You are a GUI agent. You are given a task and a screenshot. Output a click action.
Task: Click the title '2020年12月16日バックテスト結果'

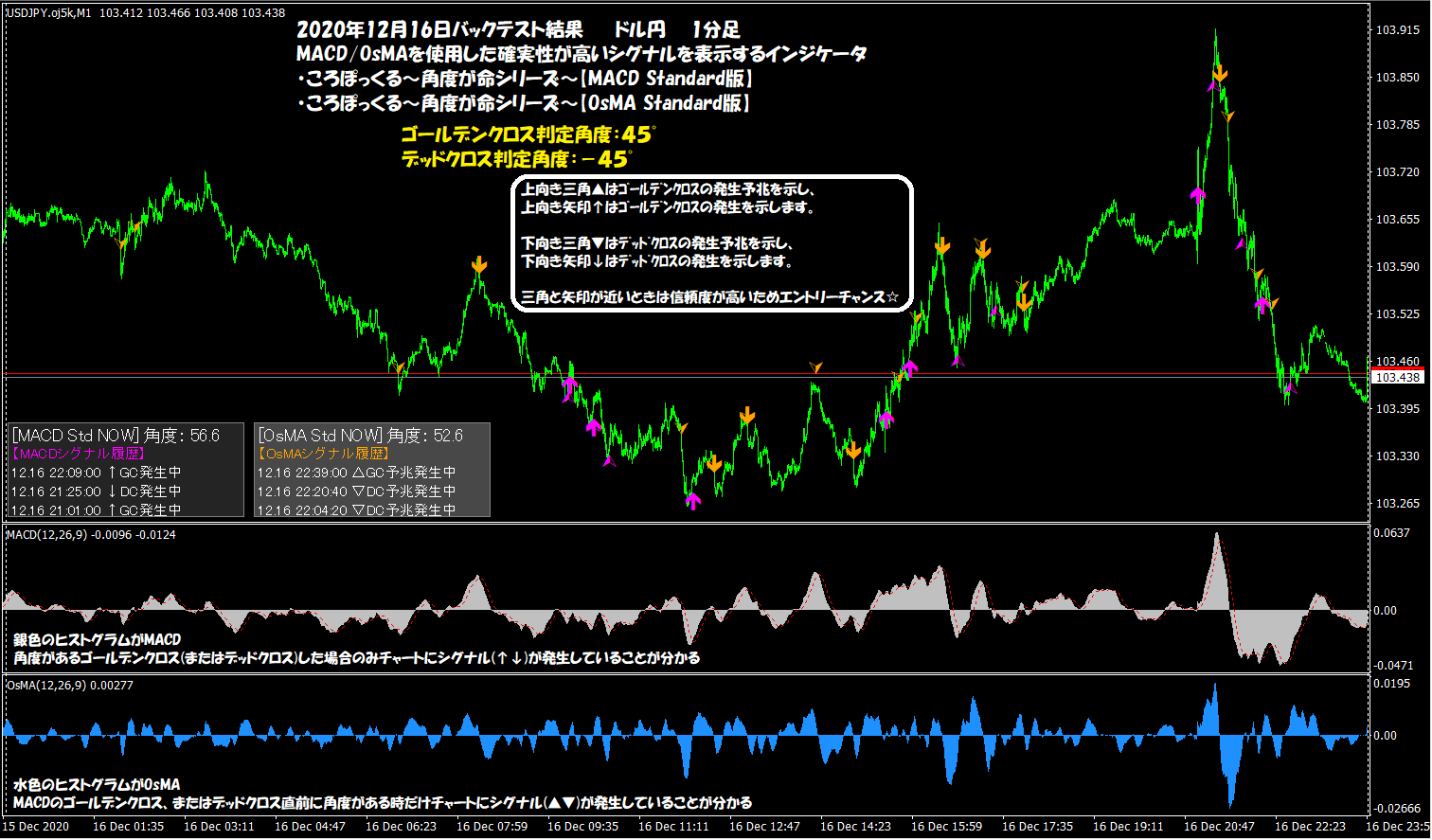(x=439, y=30)
